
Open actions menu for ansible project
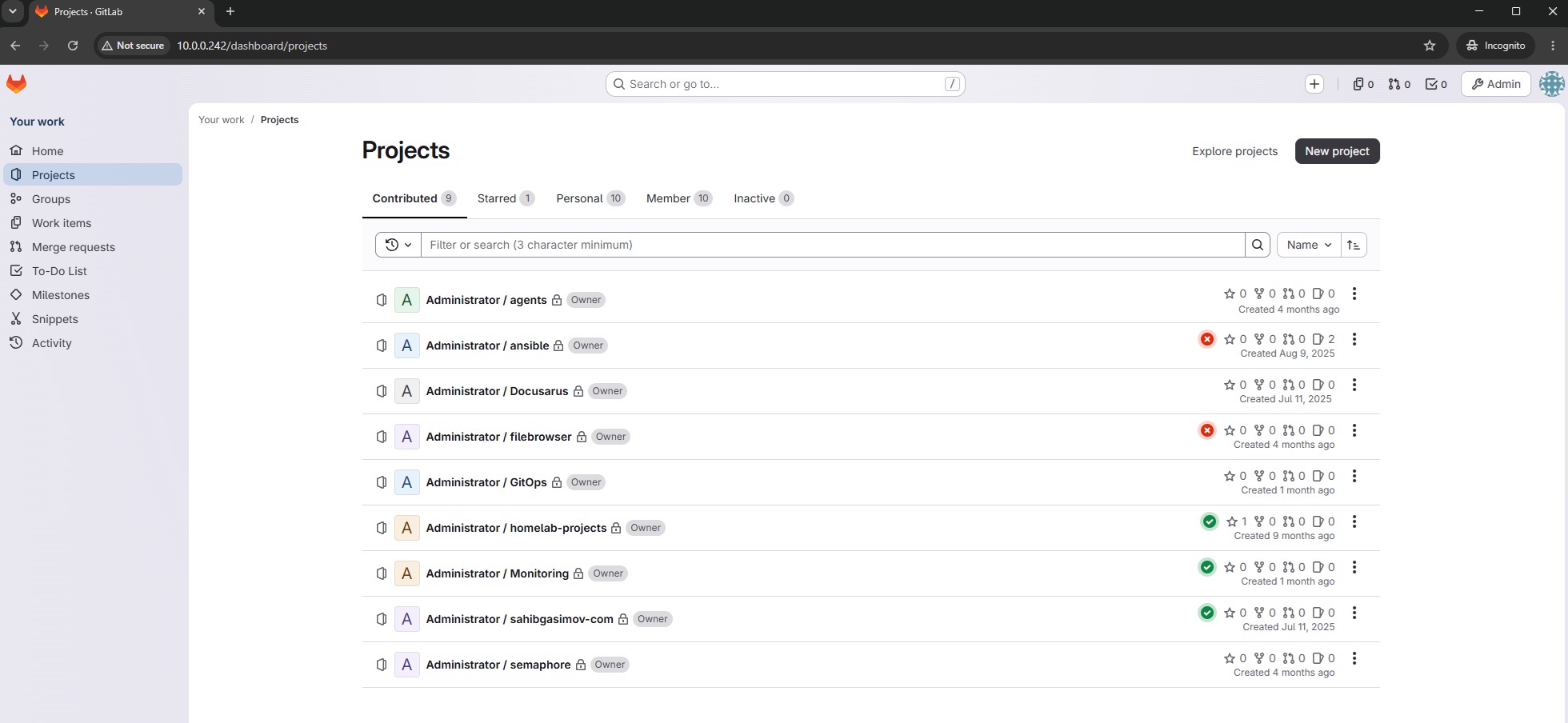[x=1354, y=339]
